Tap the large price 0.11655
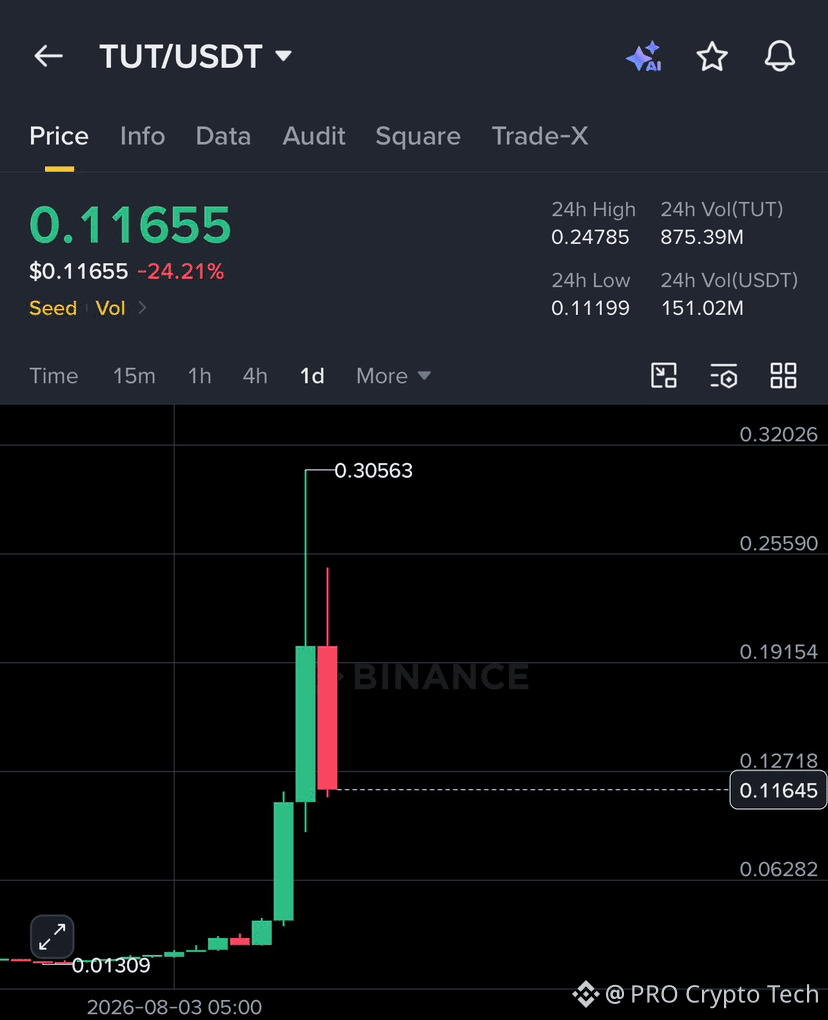The image size is (828, 1020). [130, 225]
